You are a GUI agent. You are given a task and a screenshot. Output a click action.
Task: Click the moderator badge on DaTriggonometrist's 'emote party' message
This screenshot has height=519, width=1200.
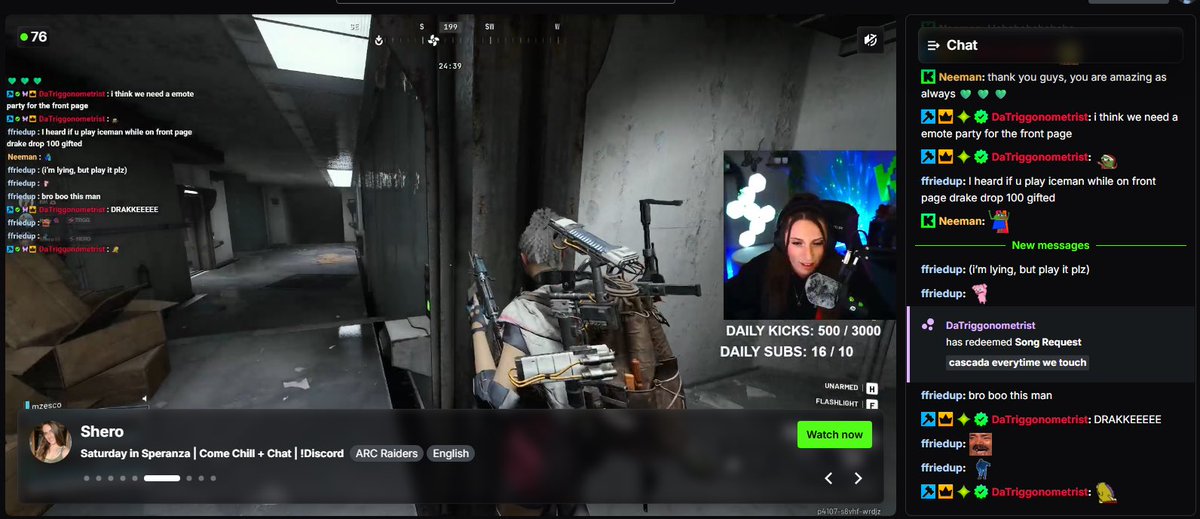[928, 117]
